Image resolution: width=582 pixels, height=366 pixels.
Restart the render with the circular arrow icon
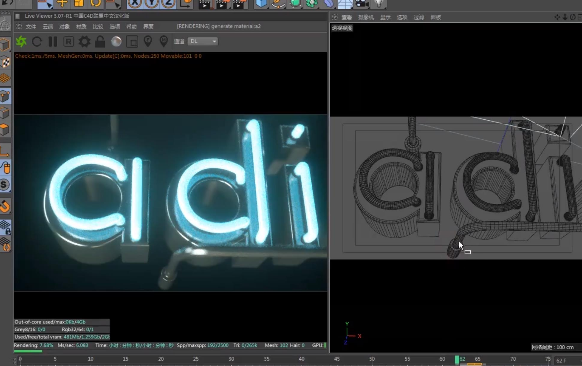[x=37, y=41]
